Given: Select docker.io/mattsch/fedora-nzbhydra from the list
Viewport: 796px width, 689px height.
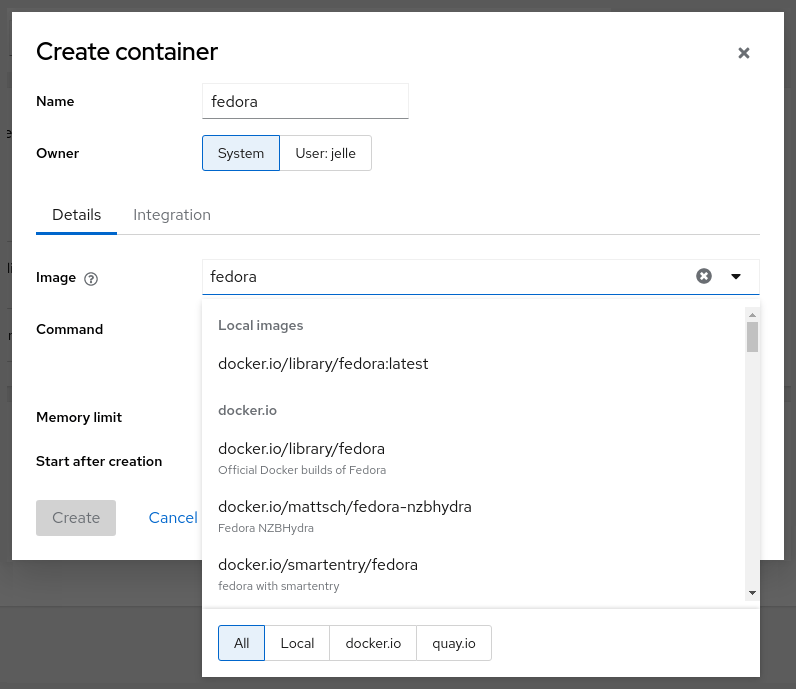Looking at the screenshot, I should (x=344, y=515).
